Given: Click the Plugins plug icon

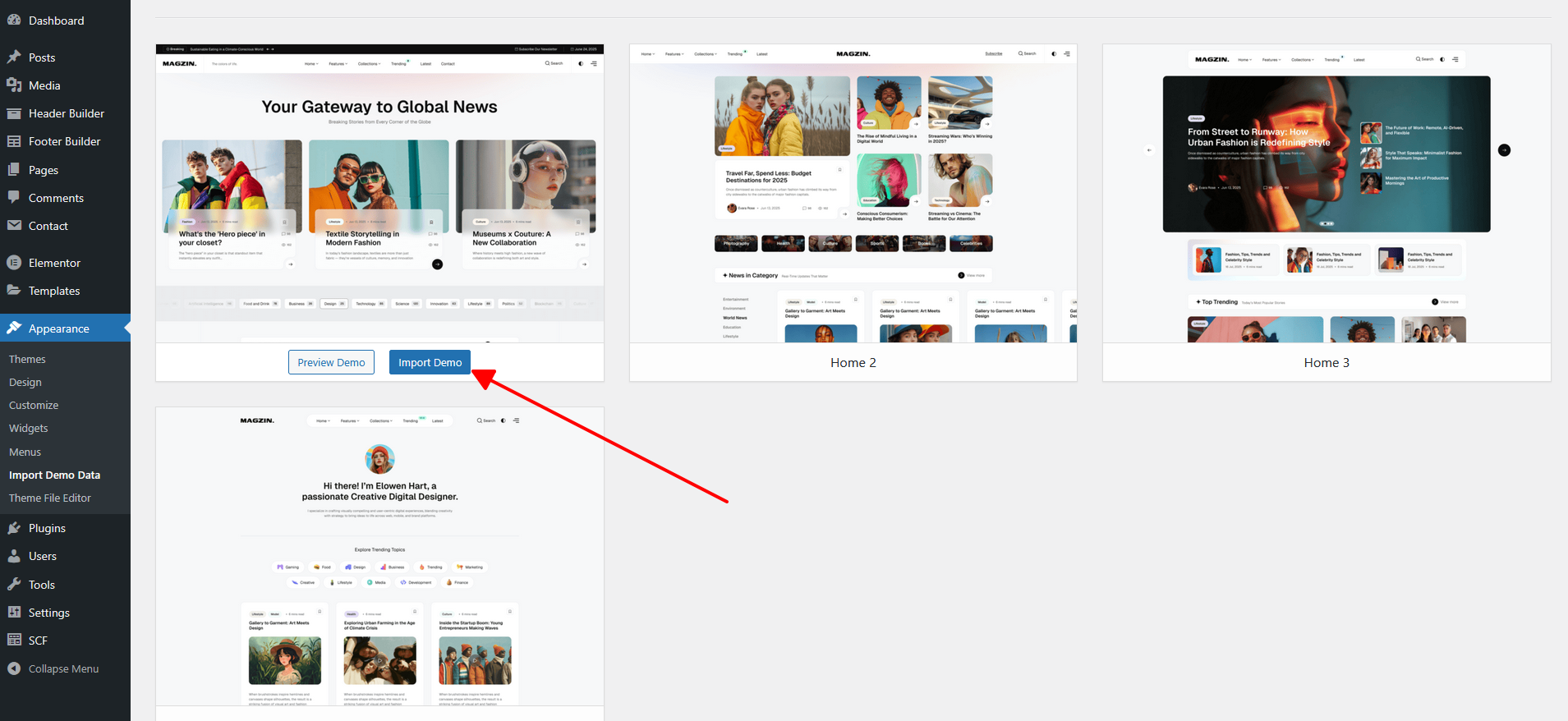Looking at the screenshot, I should coord(14,528).
